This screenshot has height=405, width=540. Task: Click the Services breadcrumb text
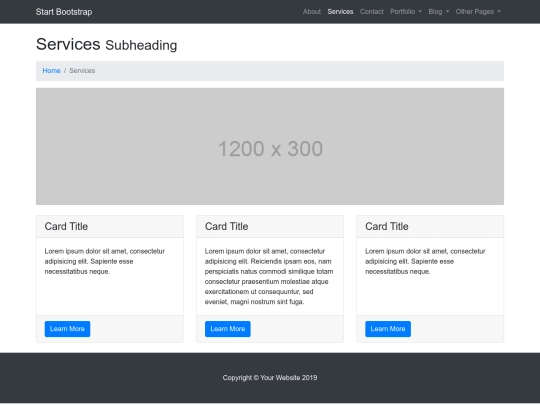(x=82, y=71)
